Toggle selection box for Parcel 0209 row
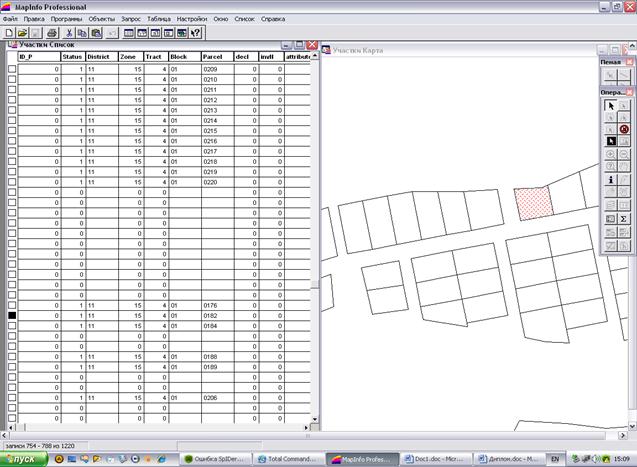This screenshot has height=467, width=637. [12, 70]
